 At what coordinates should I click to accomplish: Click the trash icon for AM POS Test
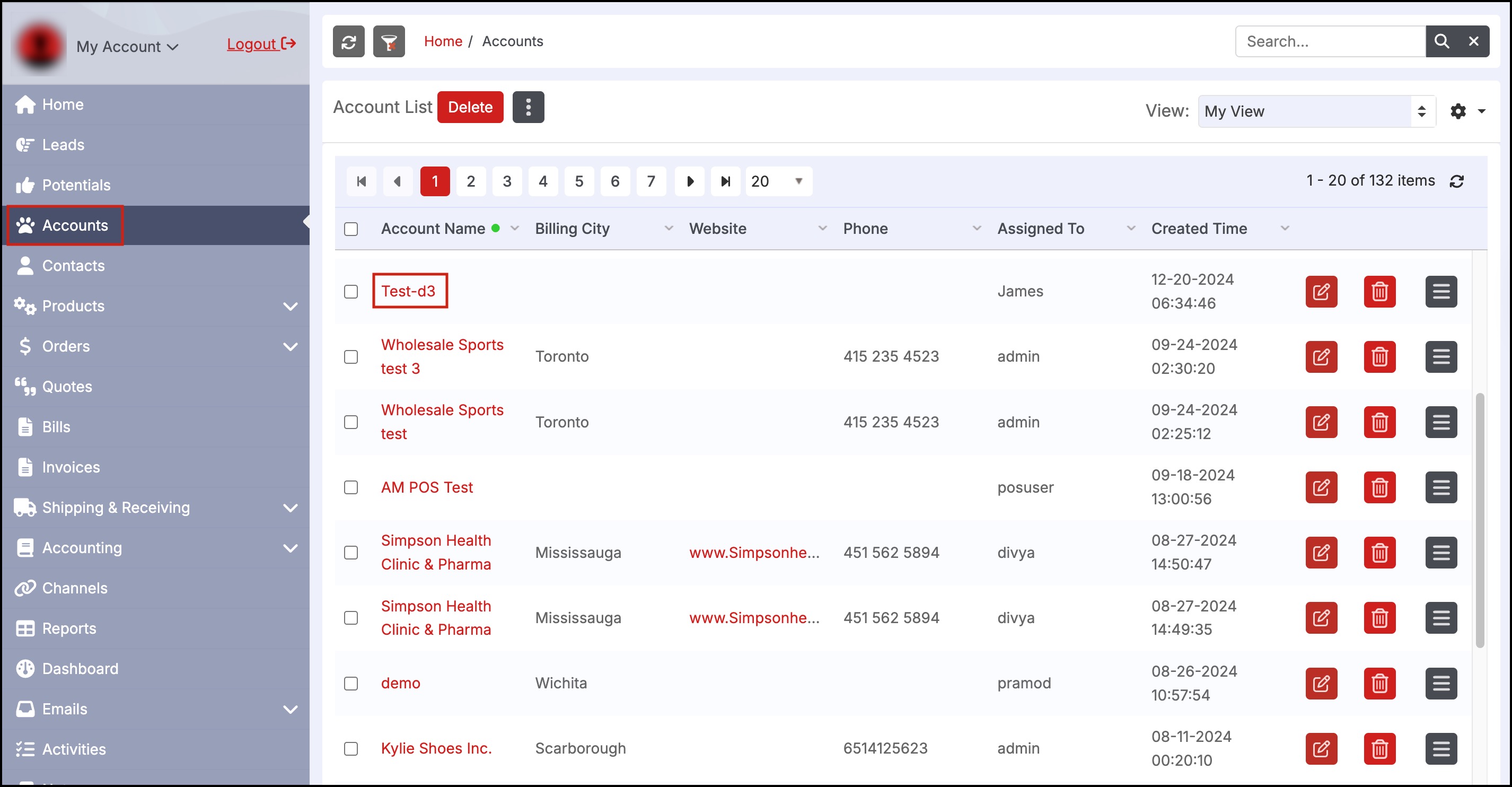1379,487
